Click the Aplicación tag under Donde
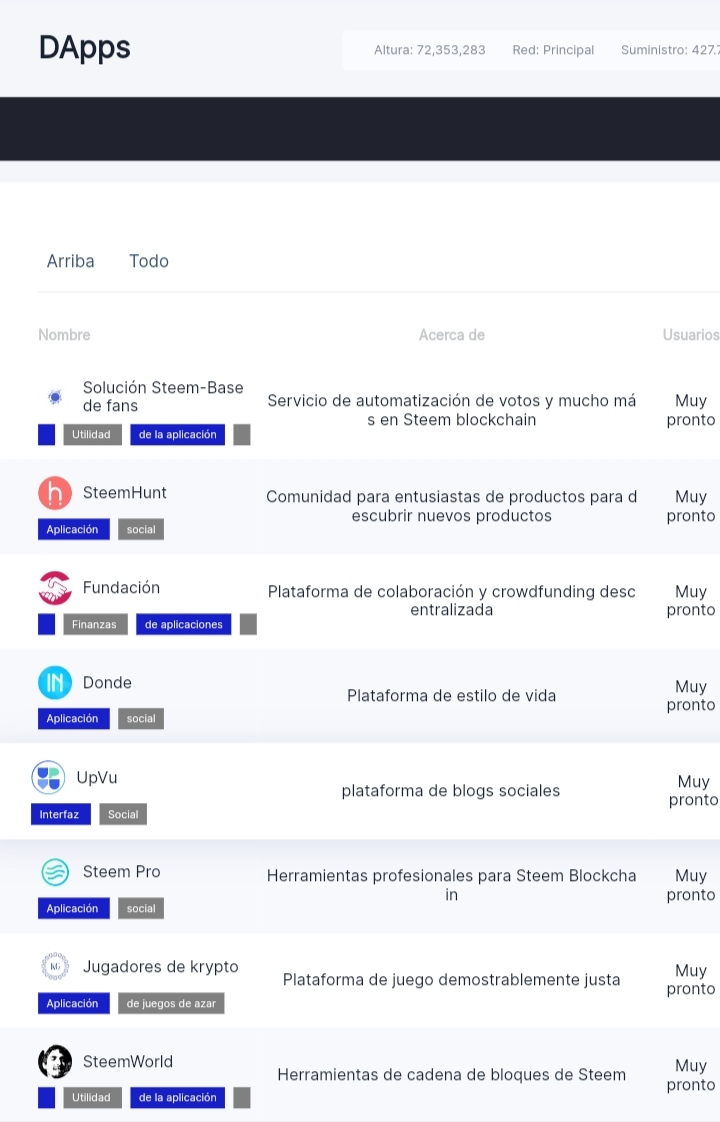The height and width of the screenshot is (1122, 720). tap(73, 719)
